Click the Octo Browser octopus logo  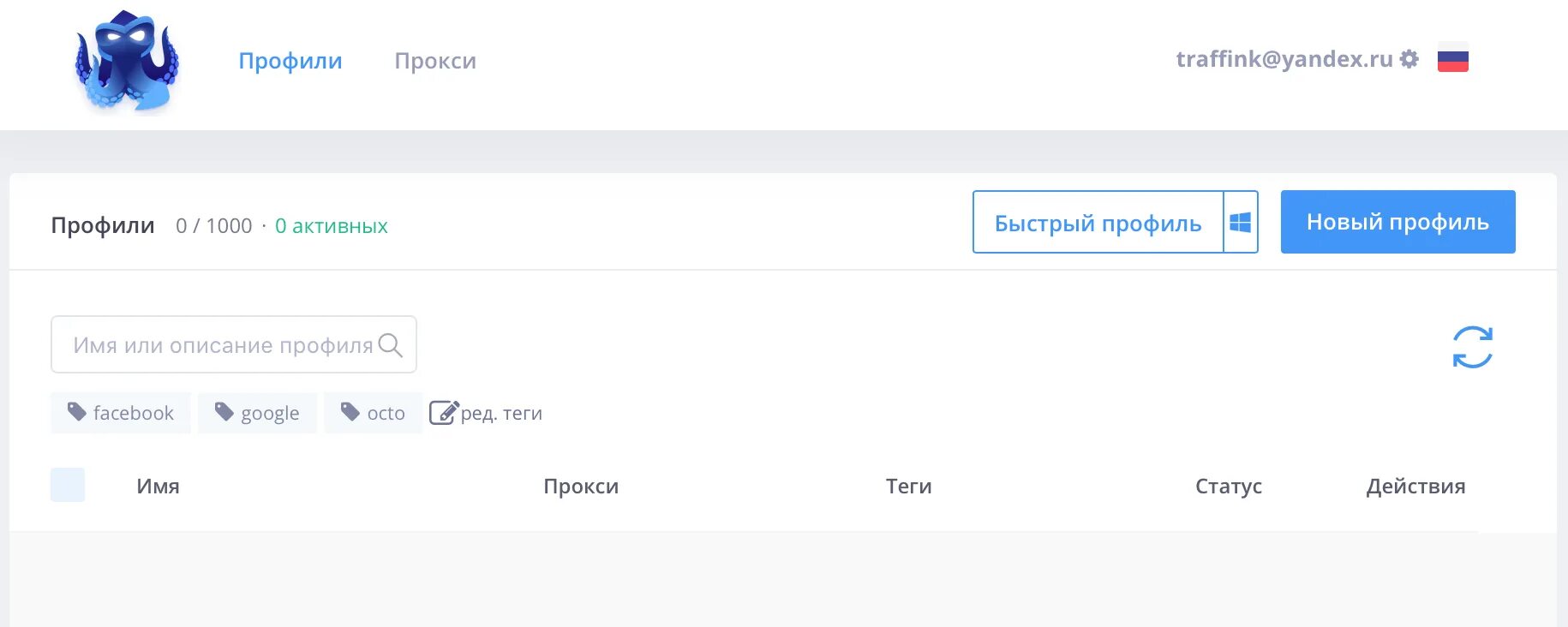tap(128, 62)
